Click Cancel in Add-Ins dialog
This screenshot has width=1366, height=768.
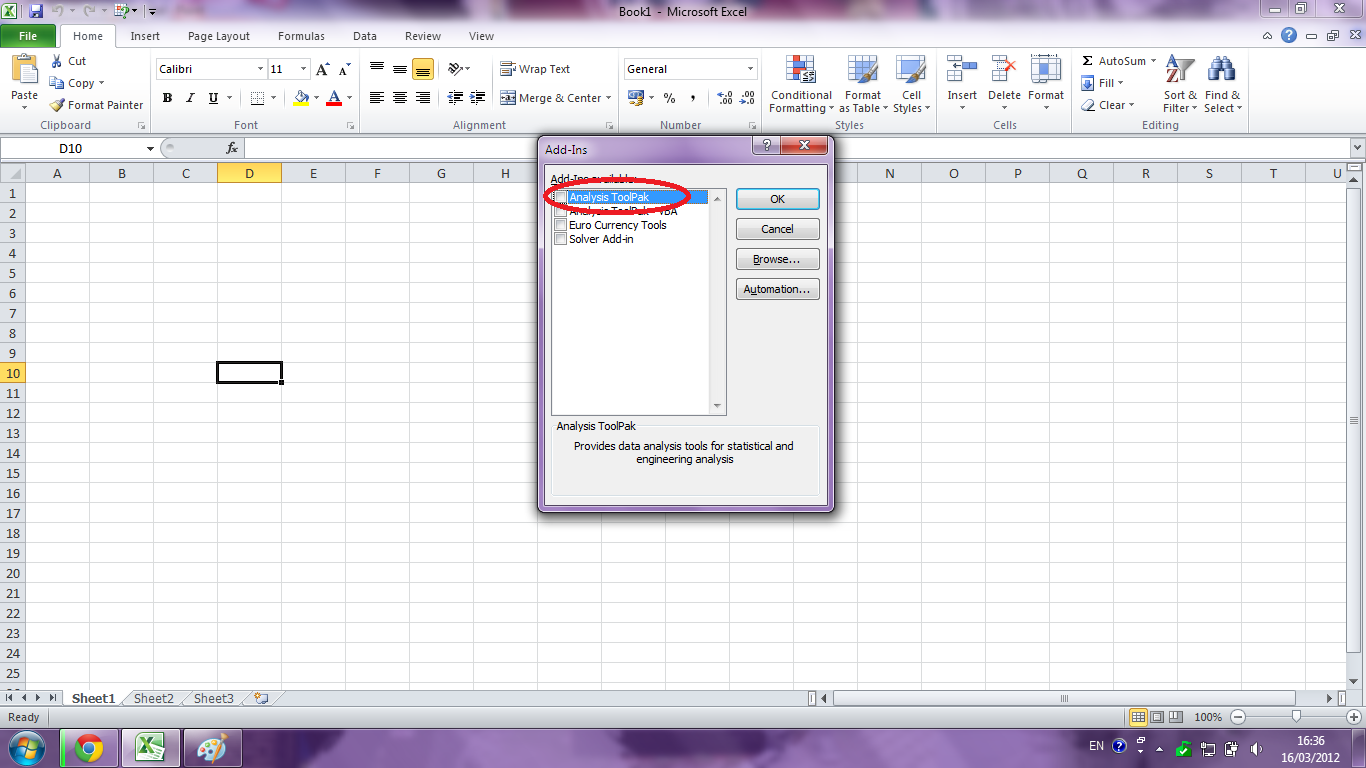[778, 229]
